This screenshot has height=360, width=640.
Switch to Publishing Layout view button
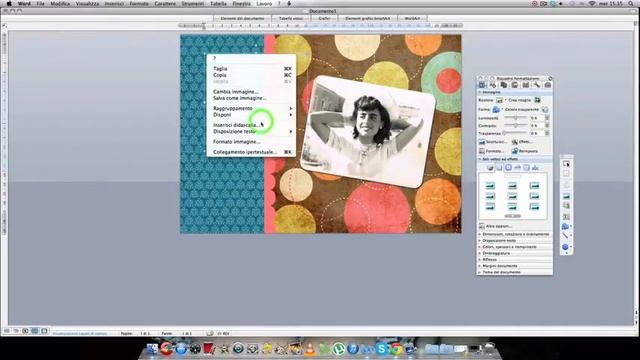tap(25, 331)
